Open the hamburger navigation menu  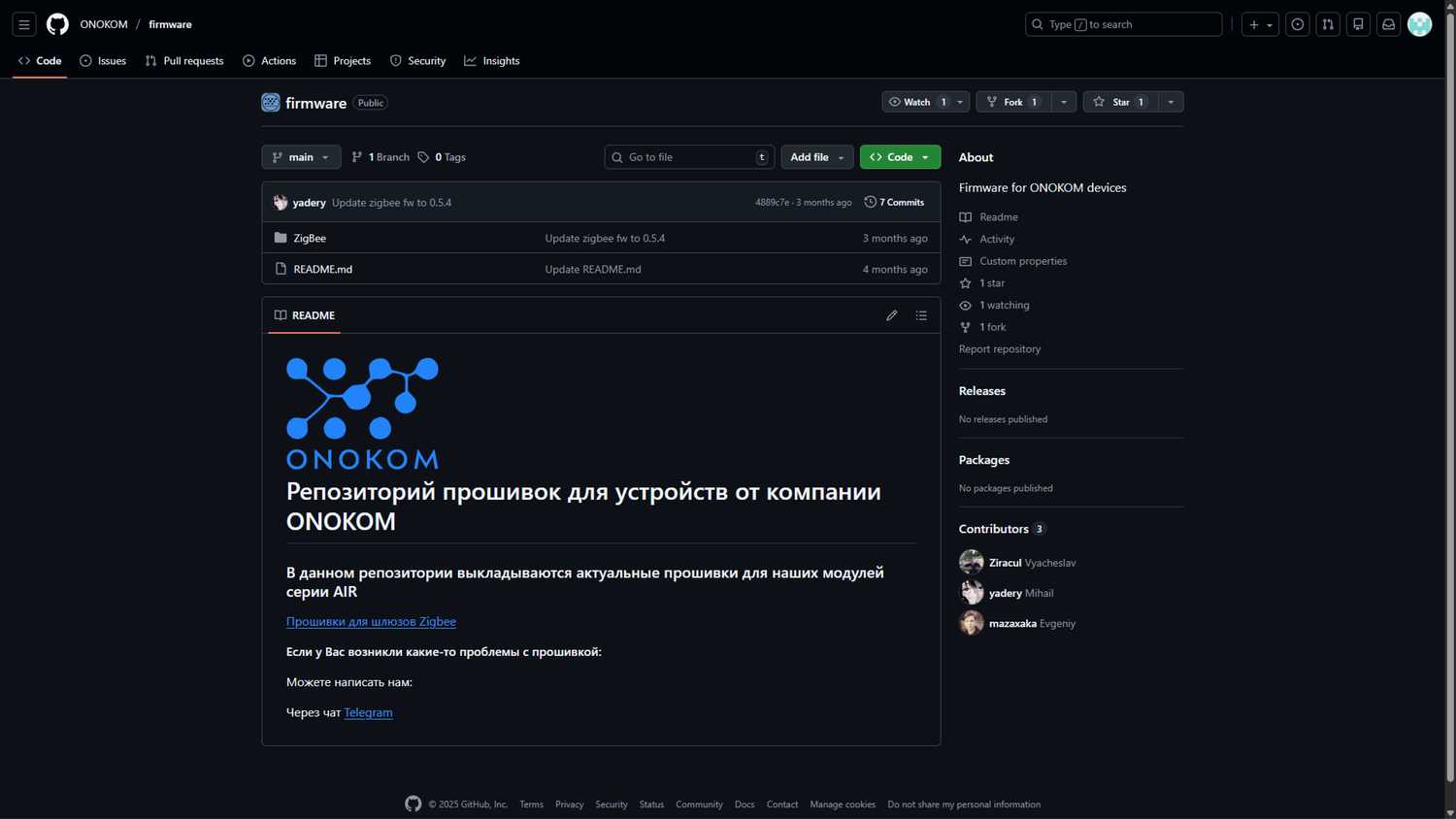point(24,24)
